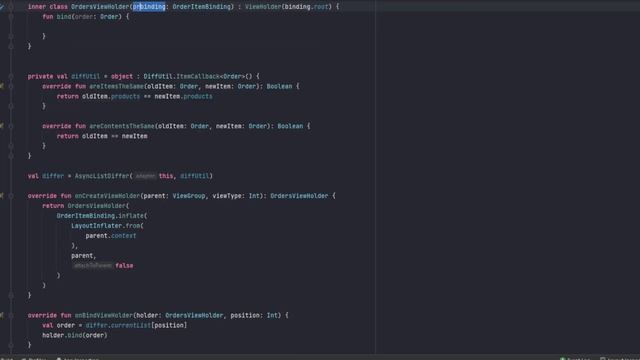This screenshot has height=360, width=640.
Task: Click the override gutter icon beside areItemsTheSame
Action: [2, 86]
